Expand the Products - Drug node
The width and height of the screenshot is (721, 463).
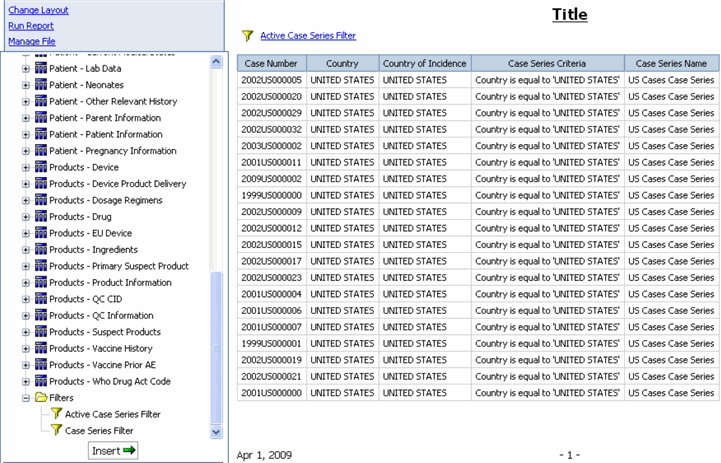pyautogui.click(x=26, y=217)
